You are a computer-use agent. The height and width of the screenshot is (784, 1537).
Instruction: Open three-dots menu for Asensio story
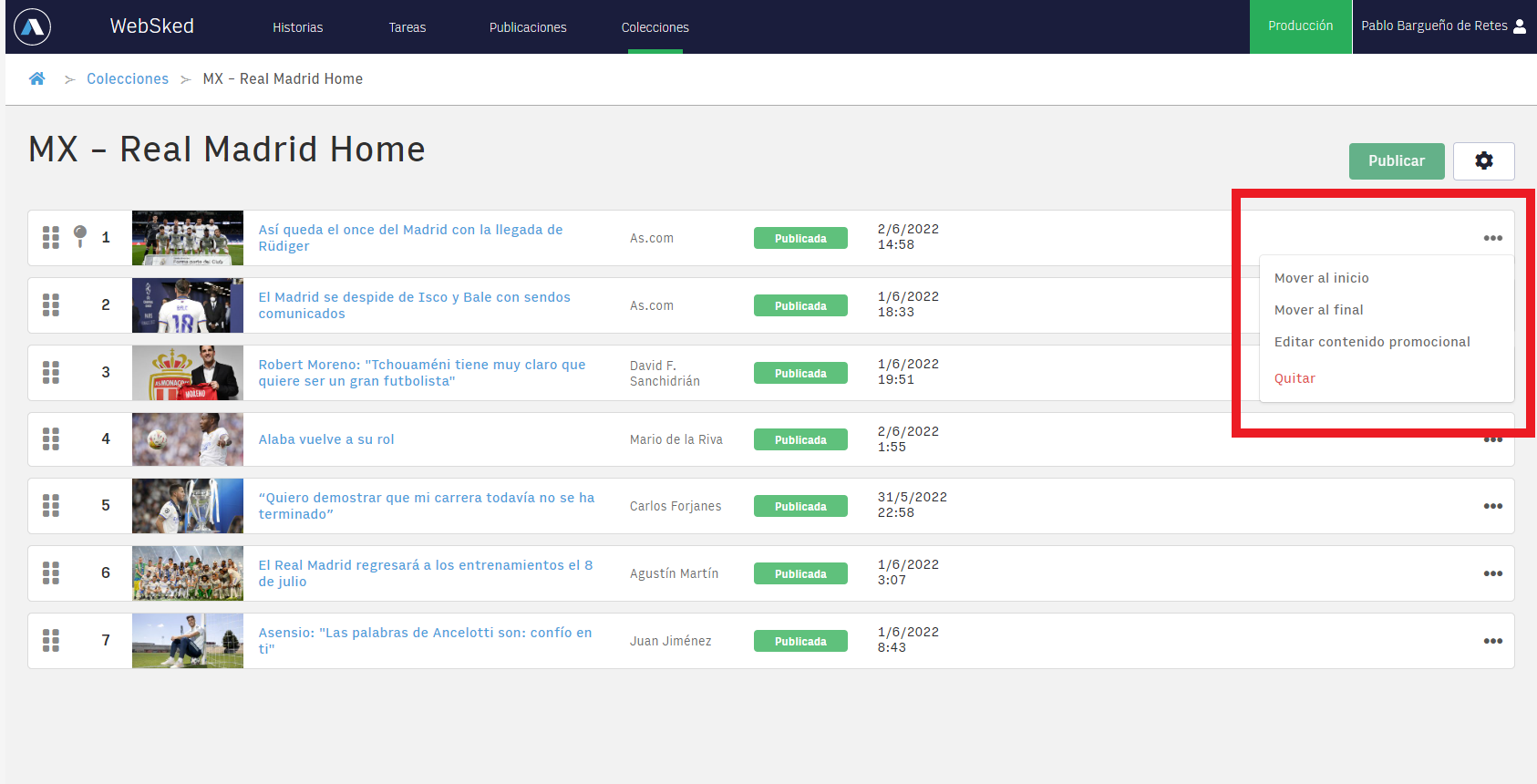[x=1492, y=641]
